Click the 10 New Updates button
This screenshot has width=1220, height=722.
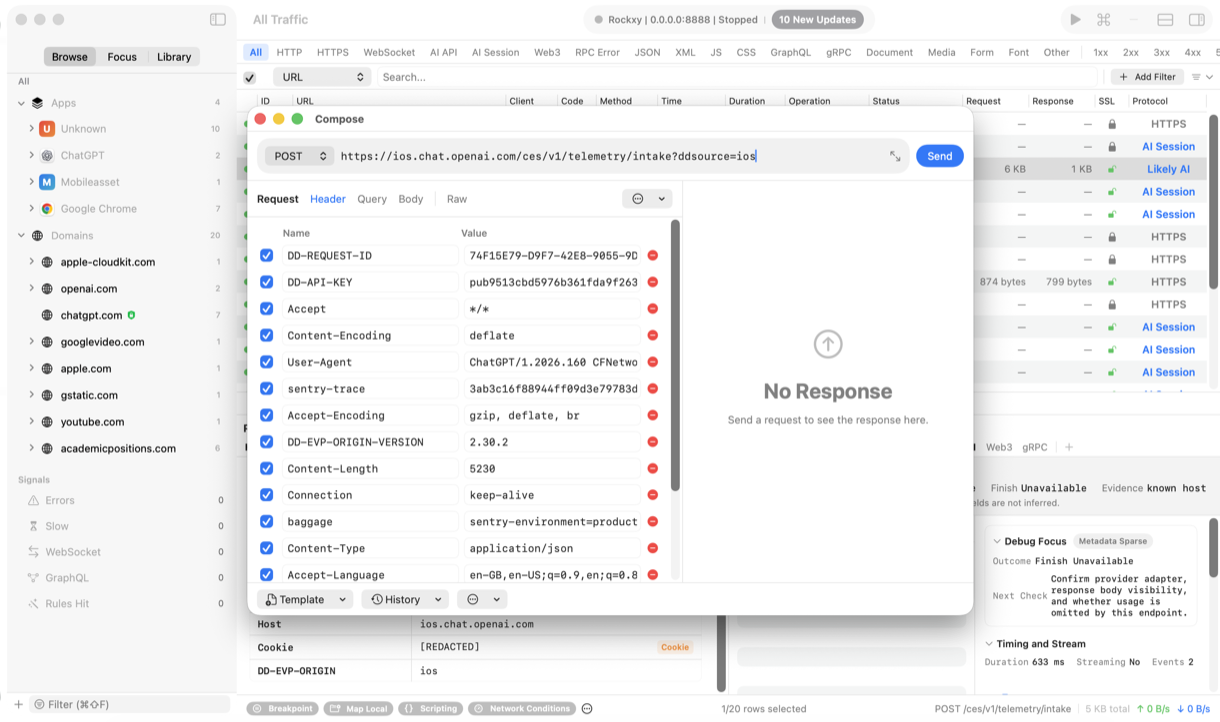(818, 19)
